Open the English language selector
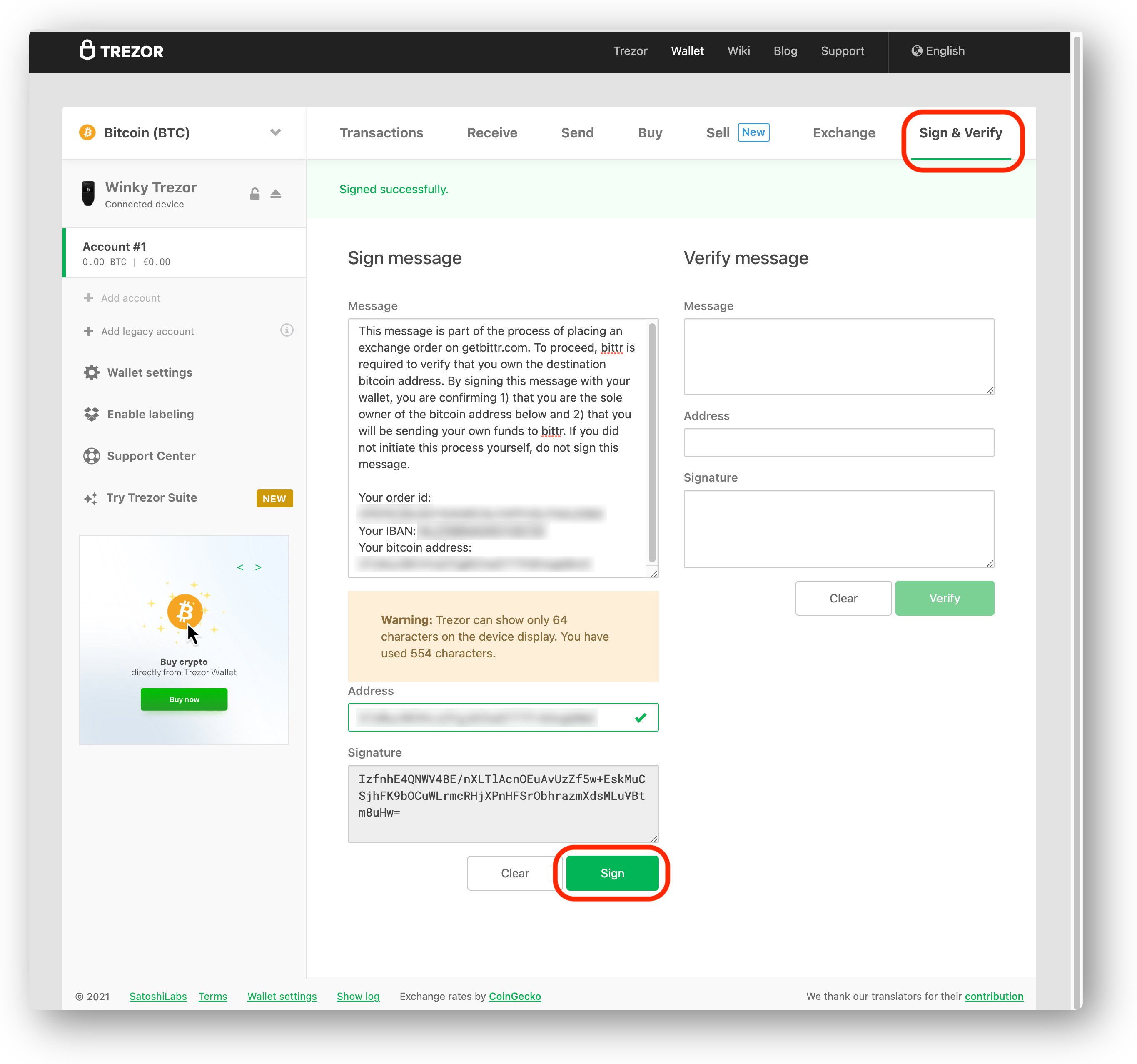Screen dimensions: 1137x1064 938,51
